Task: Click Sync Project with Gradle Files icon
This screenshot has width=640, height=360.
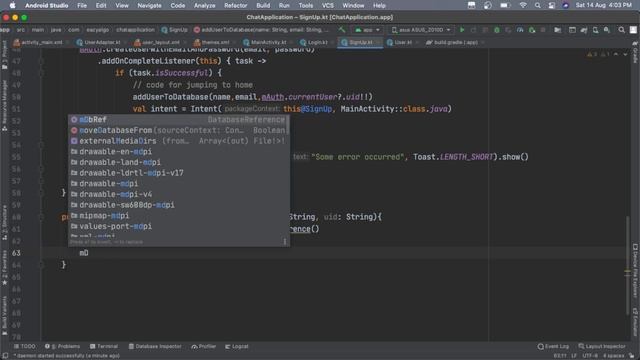Action: point(584,30)
